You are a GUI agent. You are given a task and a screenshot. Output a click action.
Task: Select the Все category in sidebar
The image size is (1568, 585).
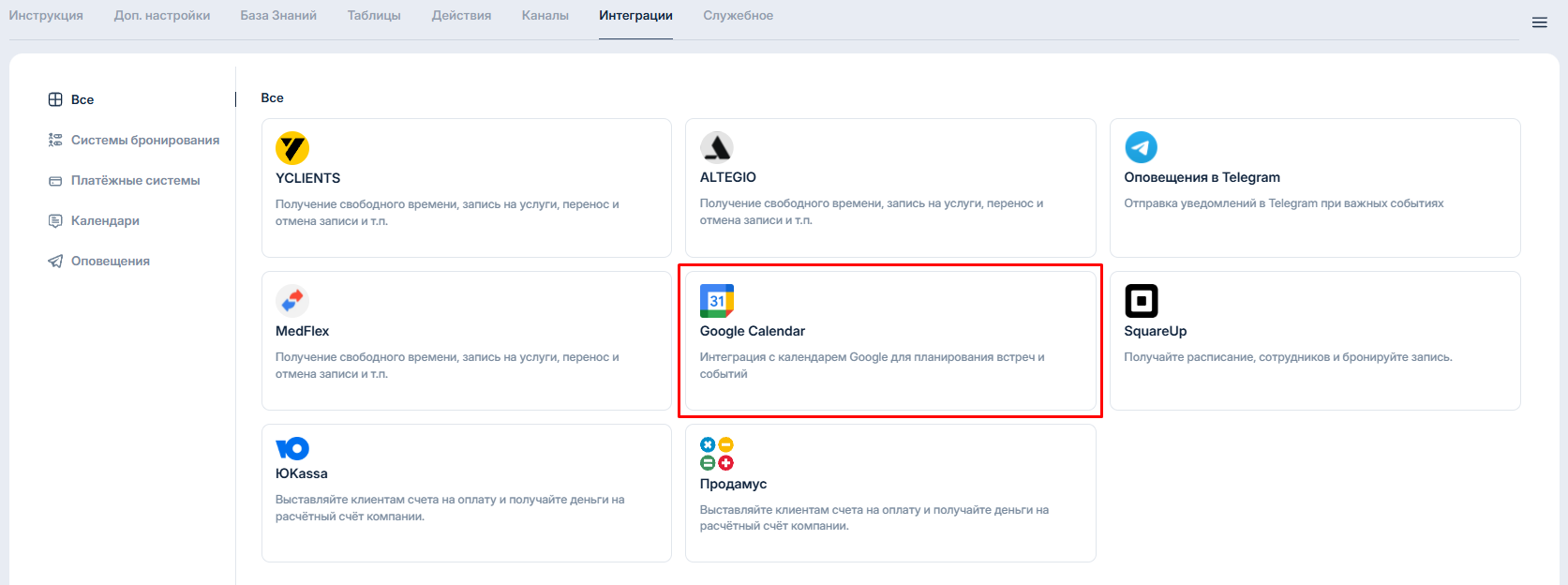82,99
